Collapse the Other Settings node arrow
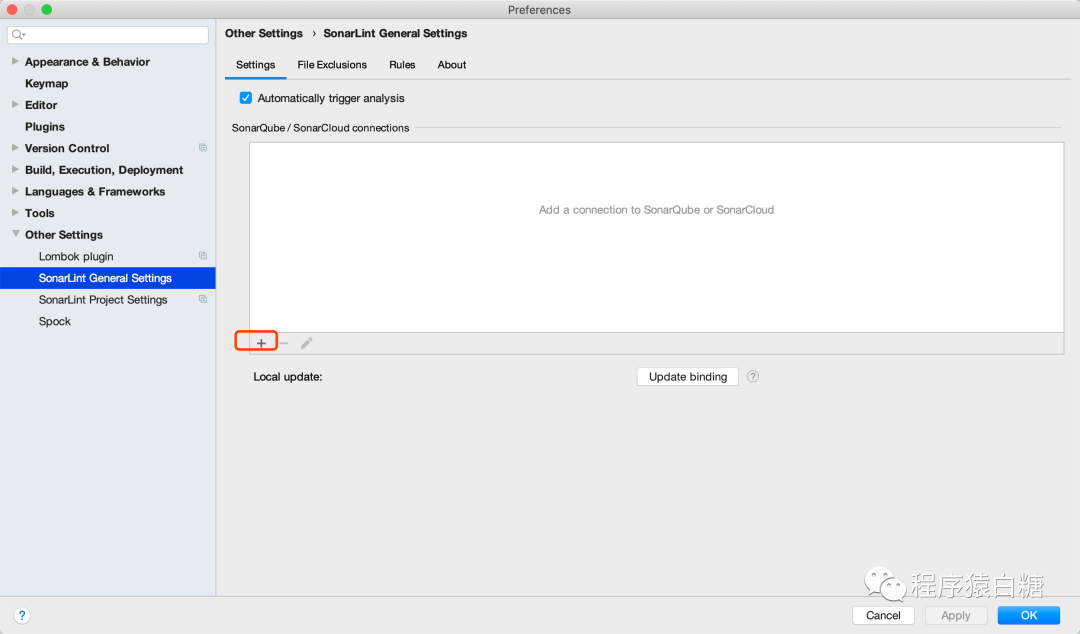The width and height of the screenshot is (1080, 634). click(x=15, y=234)
